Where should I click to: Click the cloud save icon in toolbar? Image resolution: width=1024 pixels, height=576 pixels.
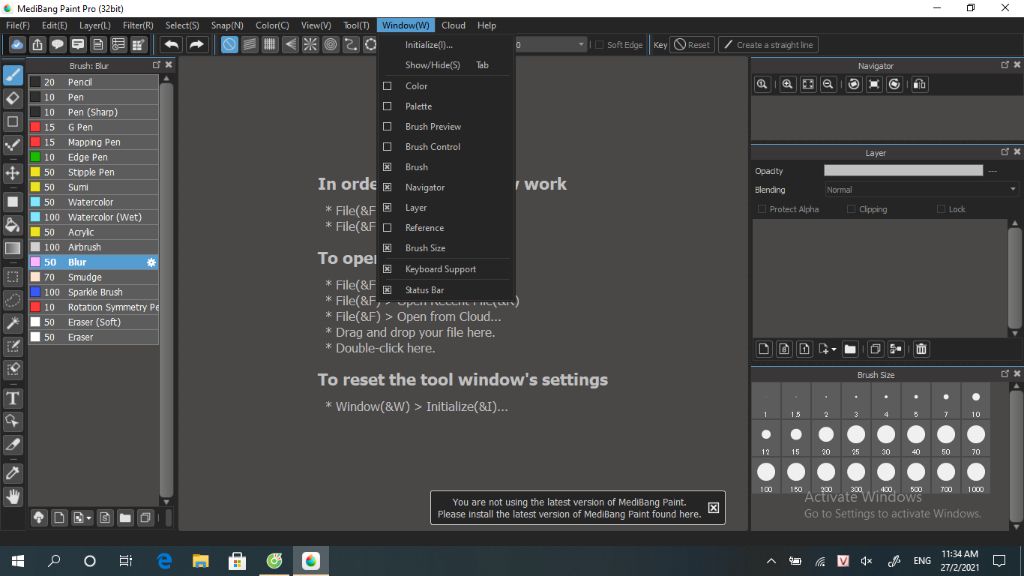17,44
